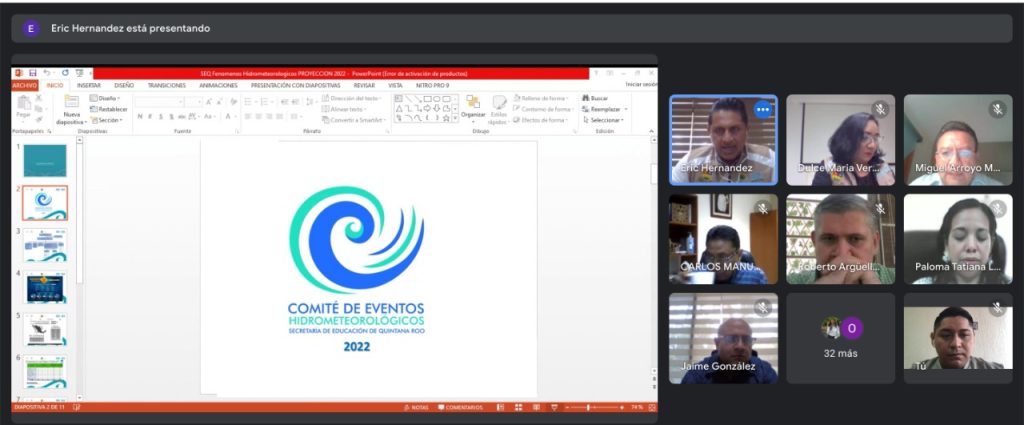Viewport: 1024px width, 425px height.
Task: Toggle muted mic icon on Paloma Tatiana tile
Action: pyautogui.click(x=997, y=208)
